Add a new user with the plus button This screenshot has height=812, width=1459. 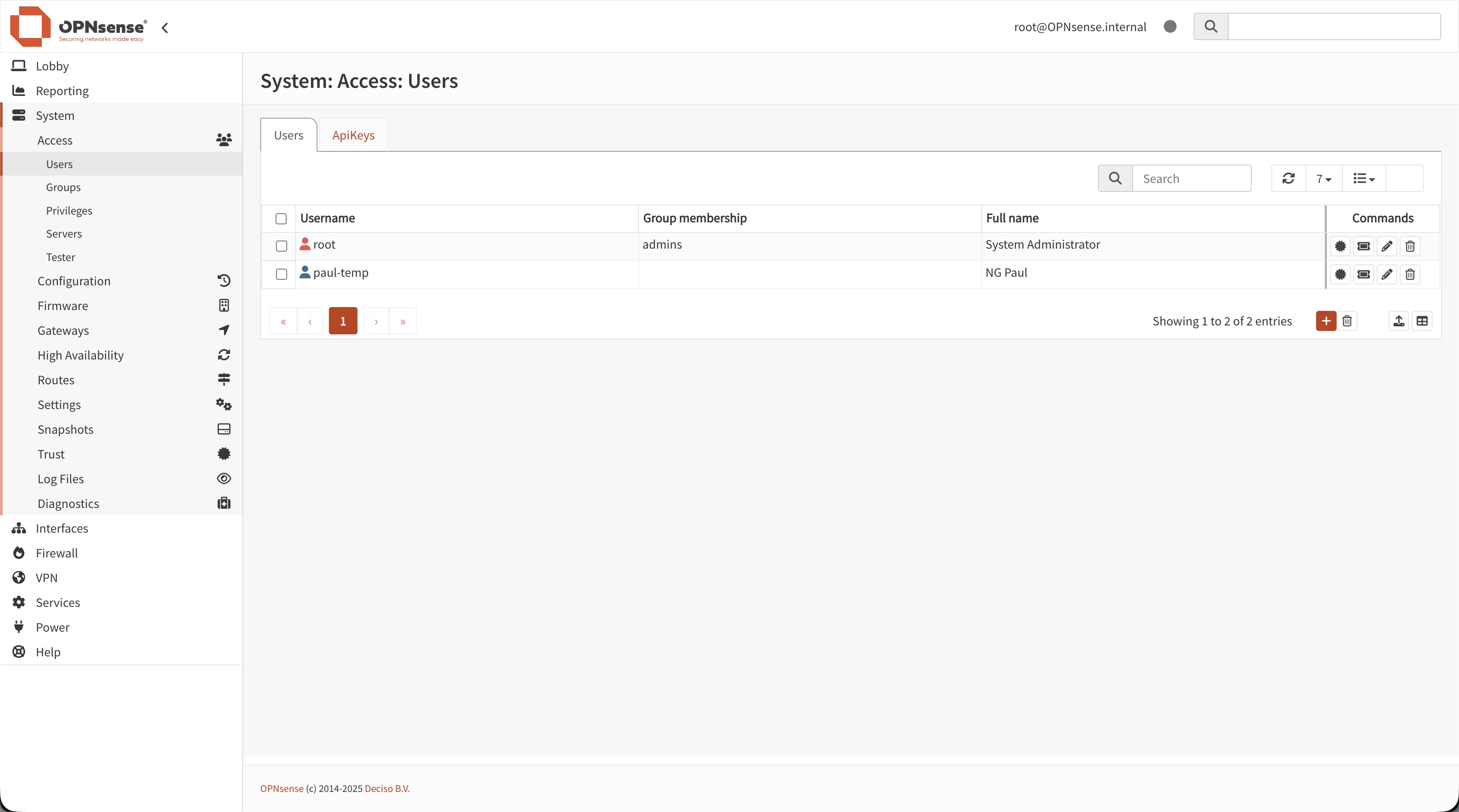pyautogui.click(x=1325, y=321)
